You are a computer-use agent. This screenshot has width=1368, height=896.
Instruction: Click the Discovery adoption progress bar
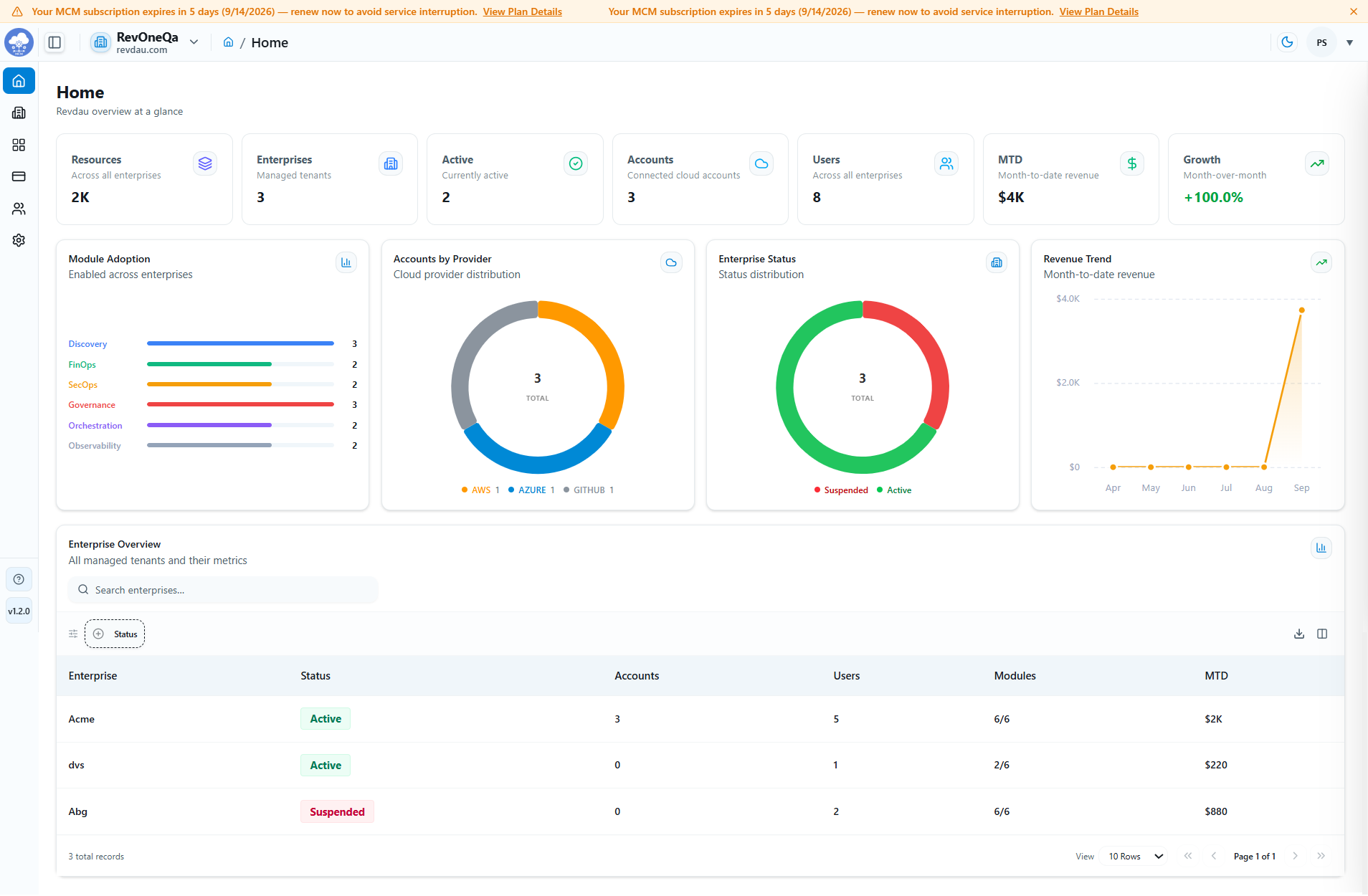pos(240,344)
